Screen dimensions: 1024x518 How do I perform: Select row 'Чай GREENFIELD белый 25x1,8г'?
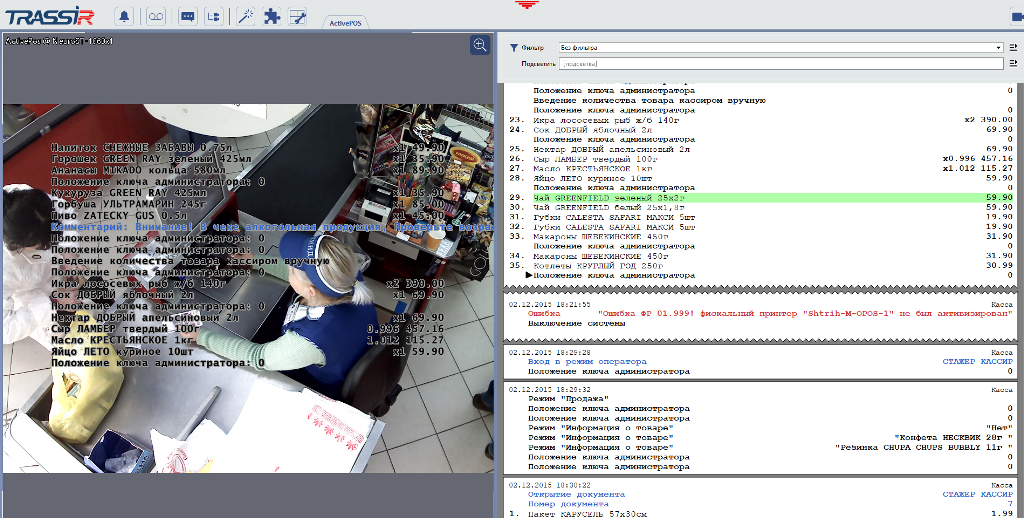tap(761, 207)
